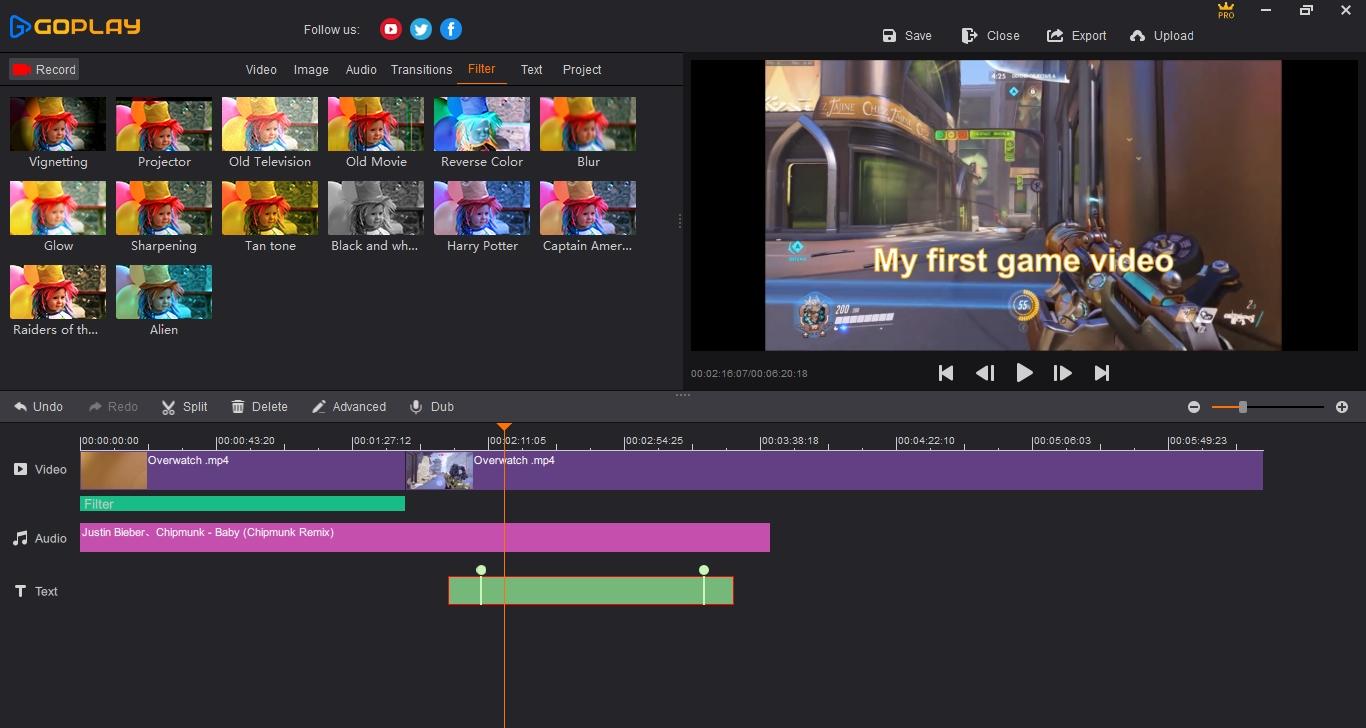The width and height of the screenshot is (1366, 728).
Task: Select the green text clip on timeline
Action: pos(591,591)
